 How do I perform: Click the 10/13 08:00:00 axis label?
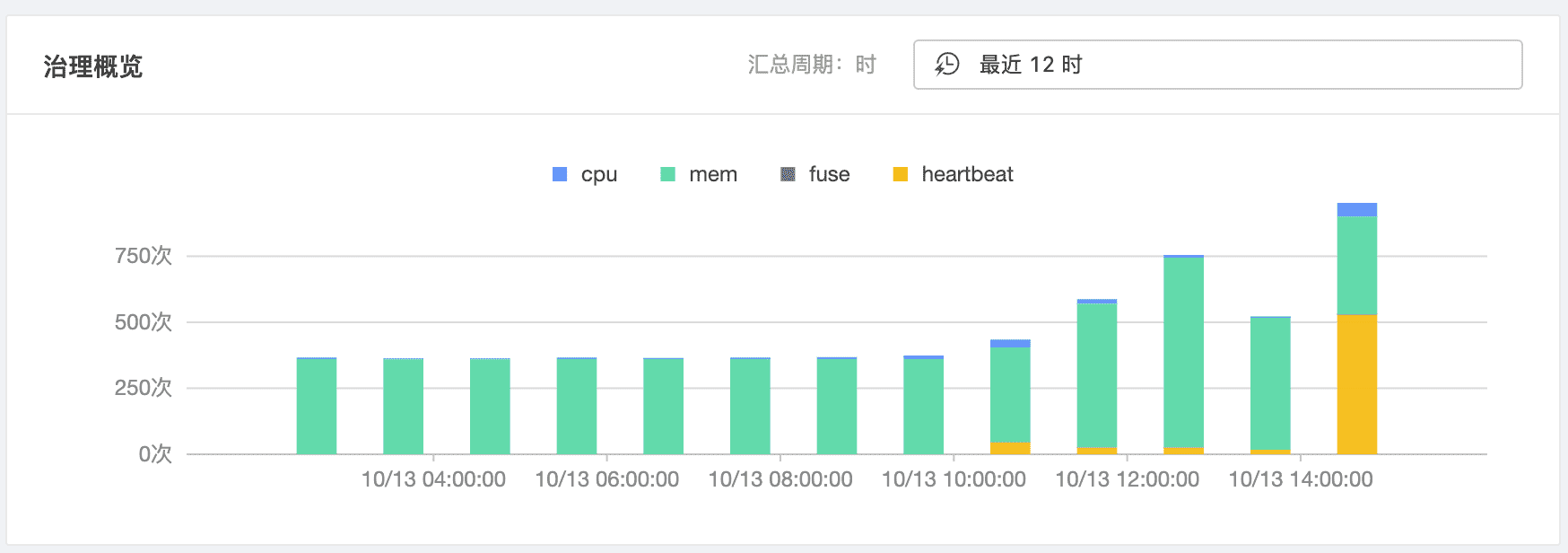coord(780,479)
